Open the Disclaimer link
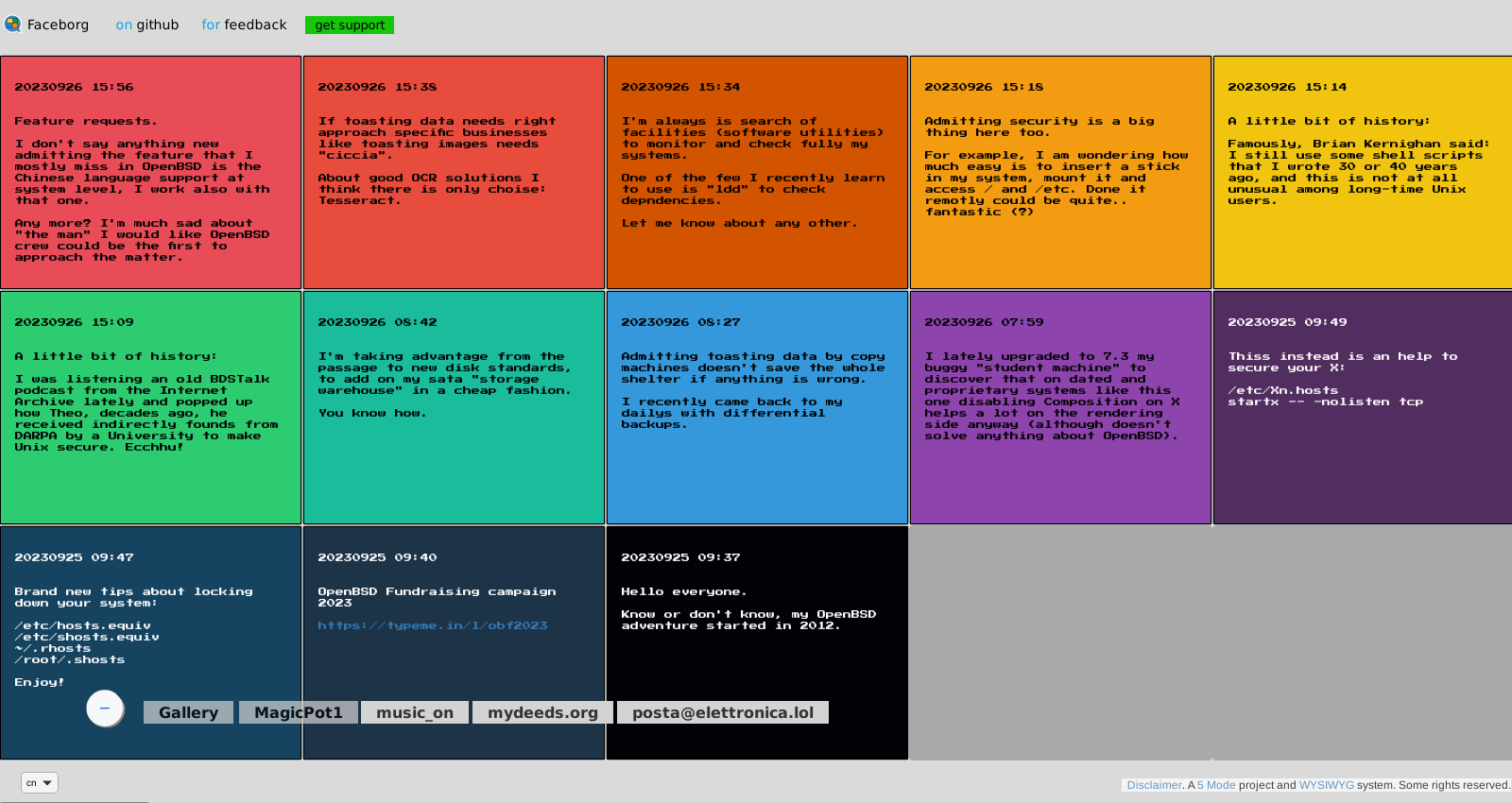Viewport: 1512px width, 803px height. 1154,785
